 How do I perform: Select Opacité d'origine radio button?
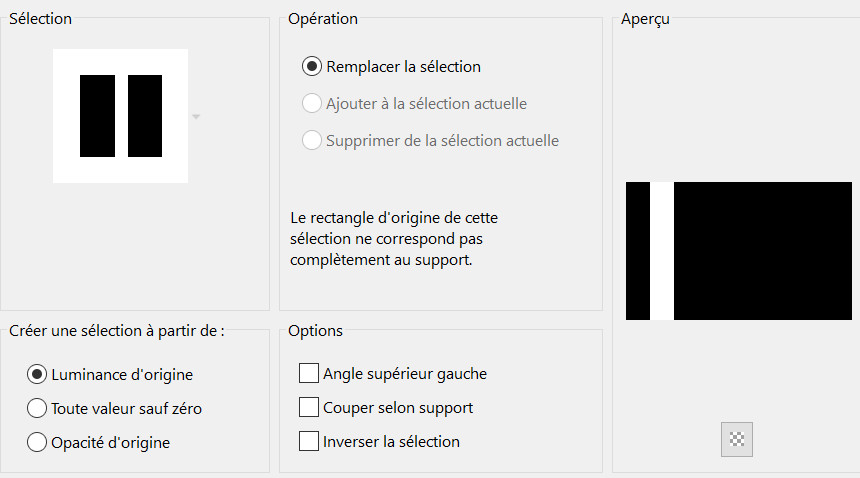pyautogui.click(x=37, y=441)
